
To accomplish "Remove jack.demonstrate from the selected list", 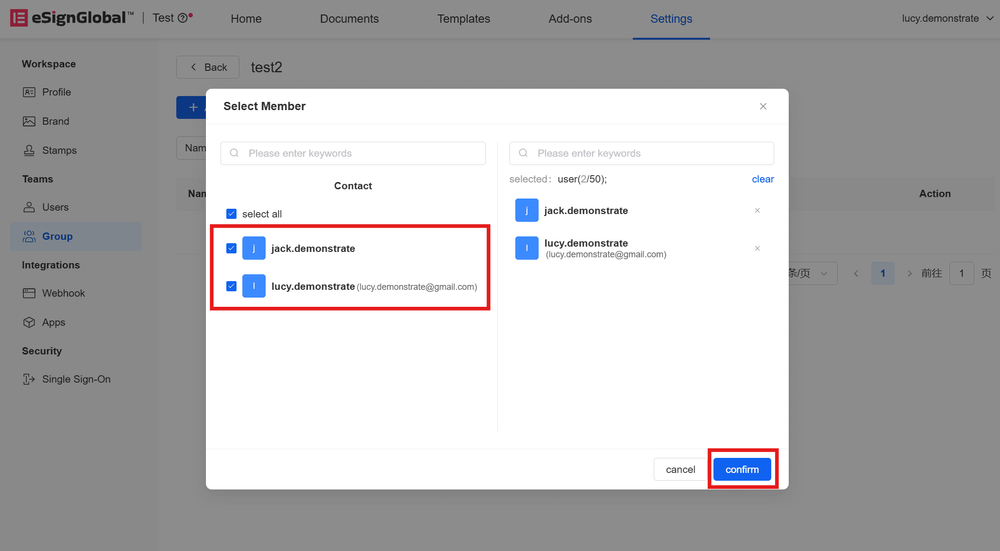I will click(x=757, y=211).
